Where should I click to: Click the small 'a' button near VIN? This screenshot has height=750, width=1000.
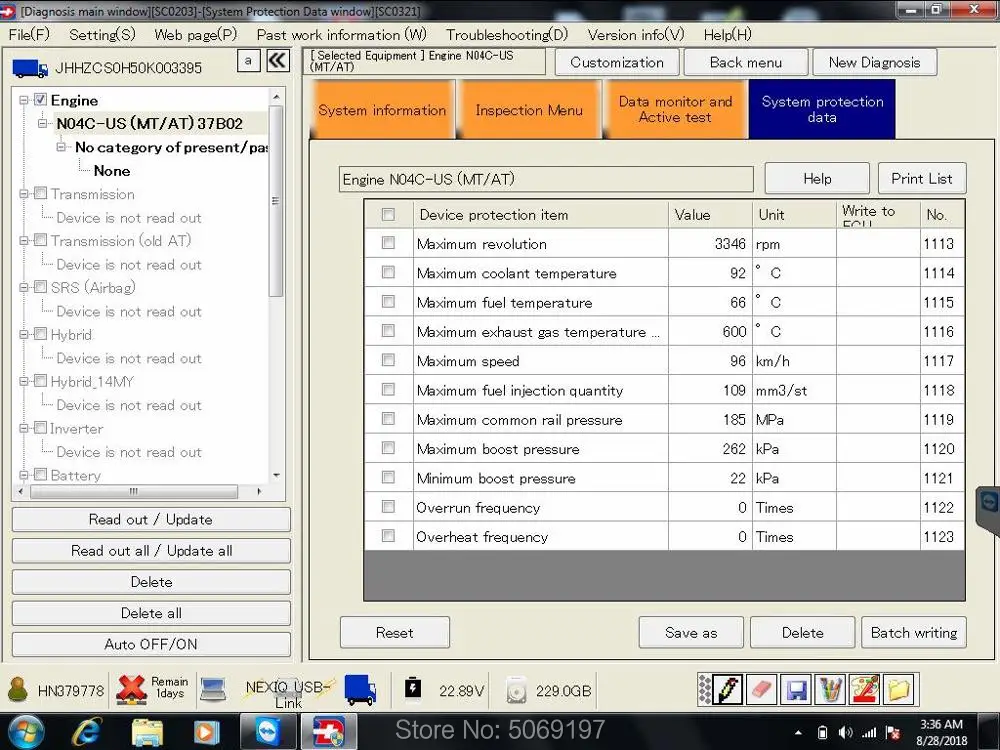248,61
